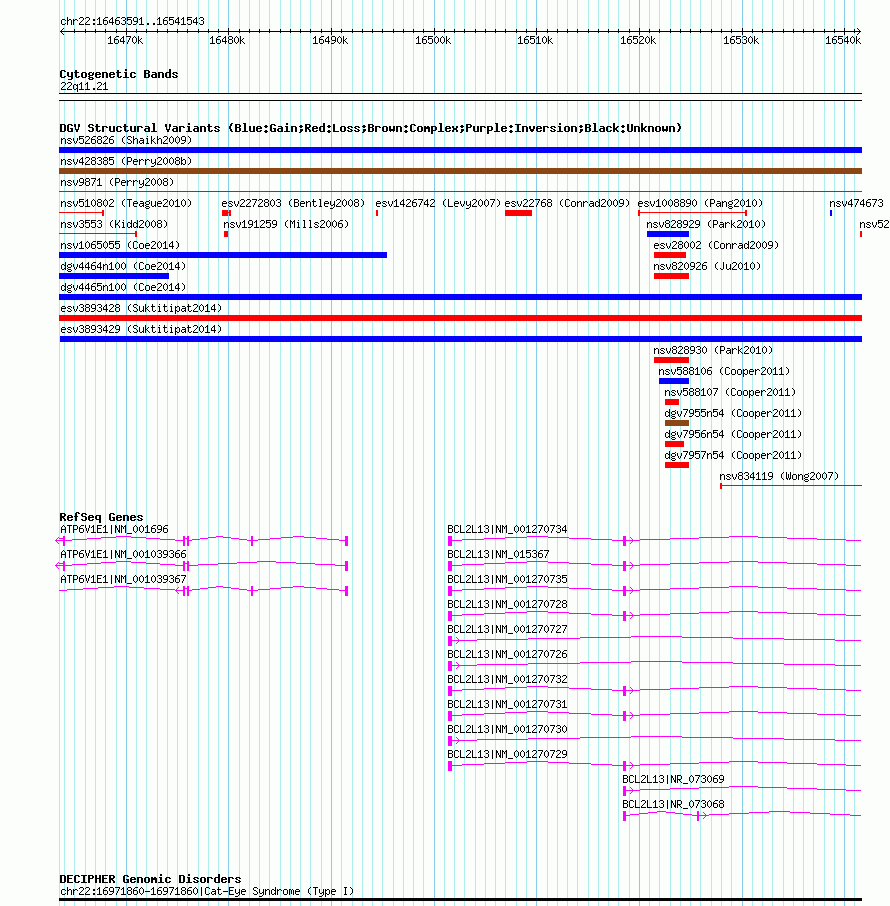Select the nsv9871 (Perry2008) label
Viewport: 890px width, 906px height.
tap(117, 182)
